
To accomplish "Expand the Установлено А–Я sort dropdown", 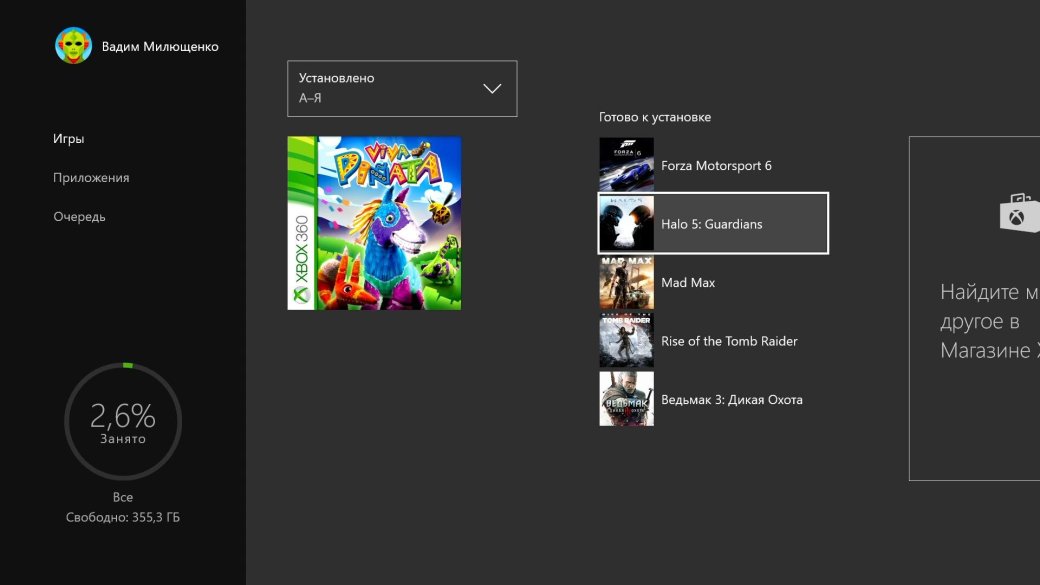I will tap(402, 88).
